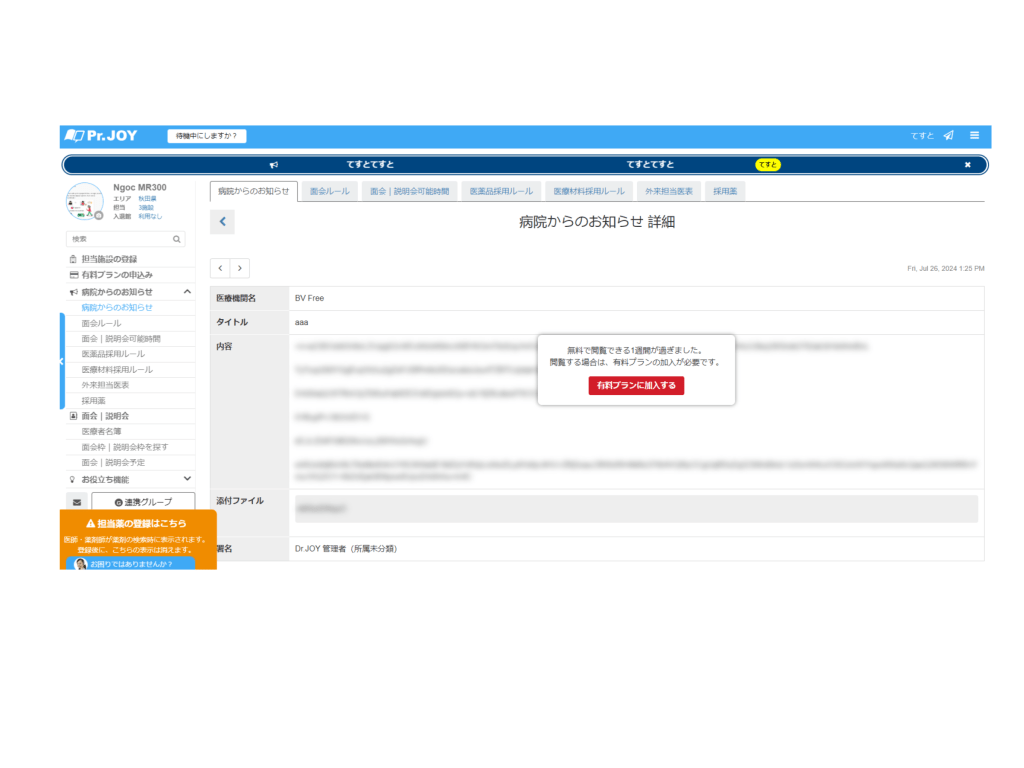The width and height of the screenshot is (1024, 768).
Task: Click the search magnifier icon in sidebar
Action: 177,239
